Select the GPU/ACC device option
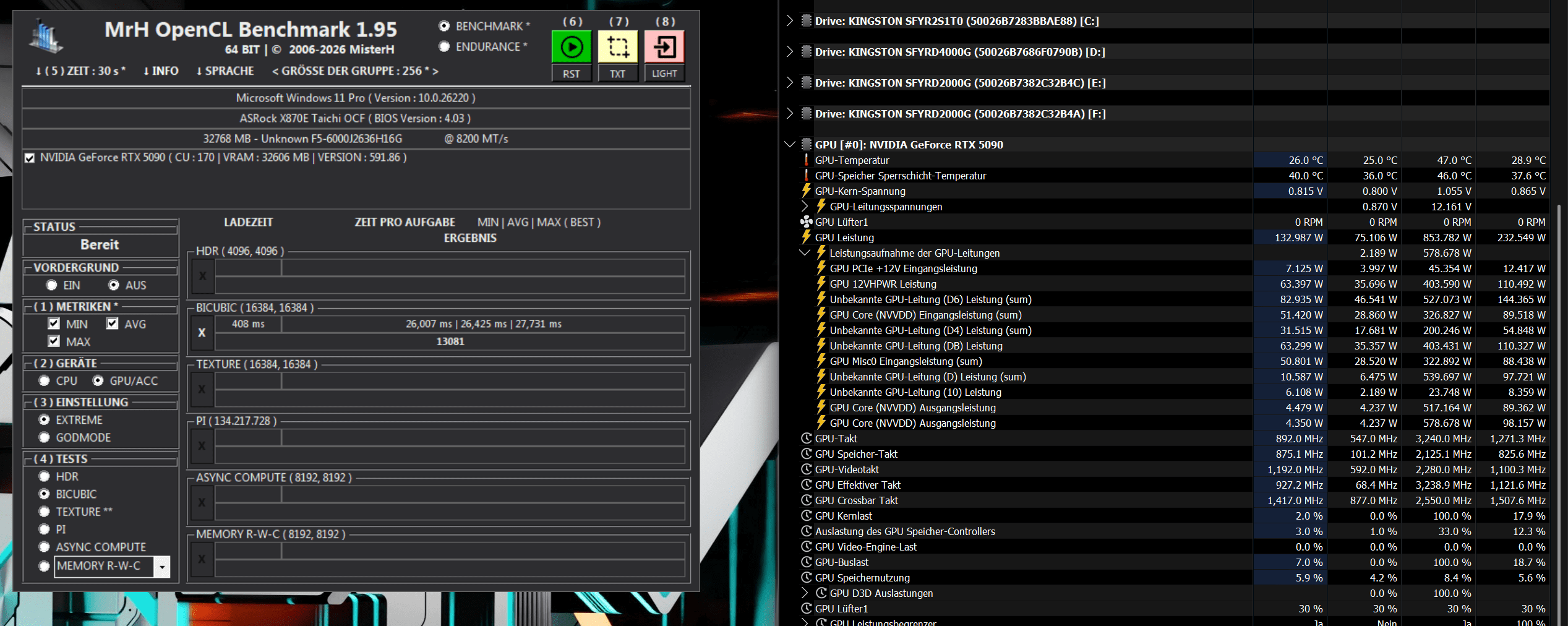The width and height of the screenshot is (1568, 626). click(x=98, y=380)
